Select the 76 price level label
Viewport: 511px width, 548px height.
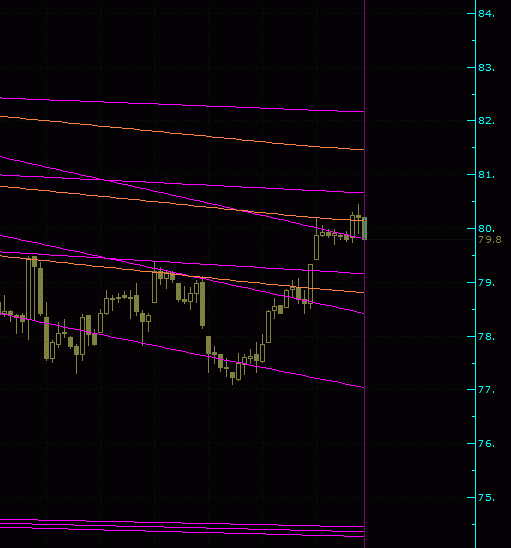(x=487, y=444)
